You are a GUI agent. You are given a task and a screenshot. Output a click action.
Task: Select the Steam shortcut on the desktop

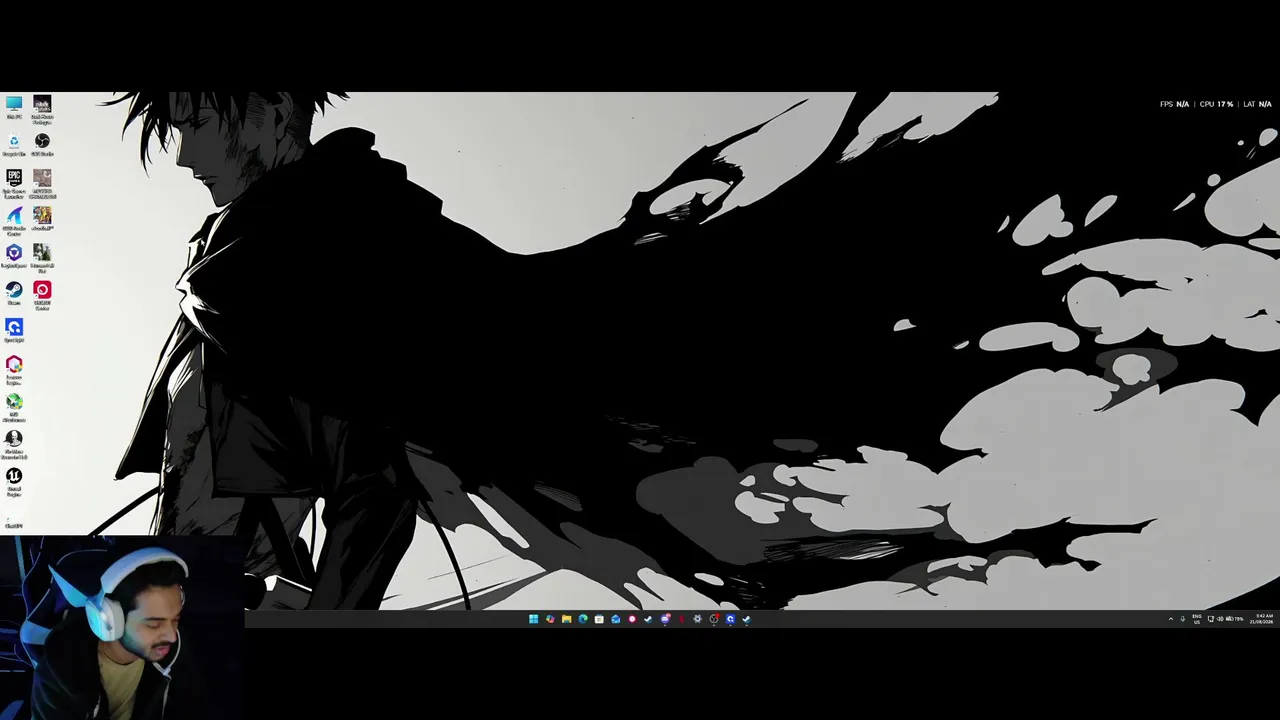click(14, 293)
